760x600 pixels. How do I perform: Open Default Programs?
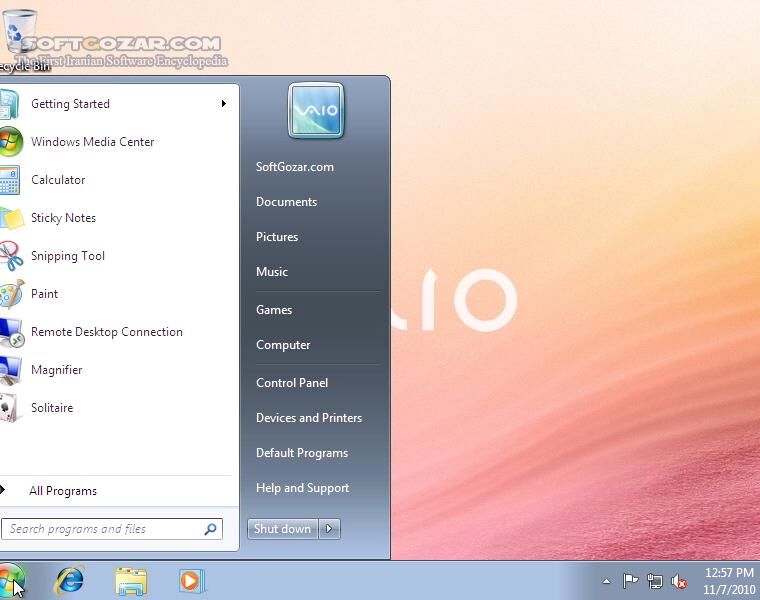(x=302, y=453)
